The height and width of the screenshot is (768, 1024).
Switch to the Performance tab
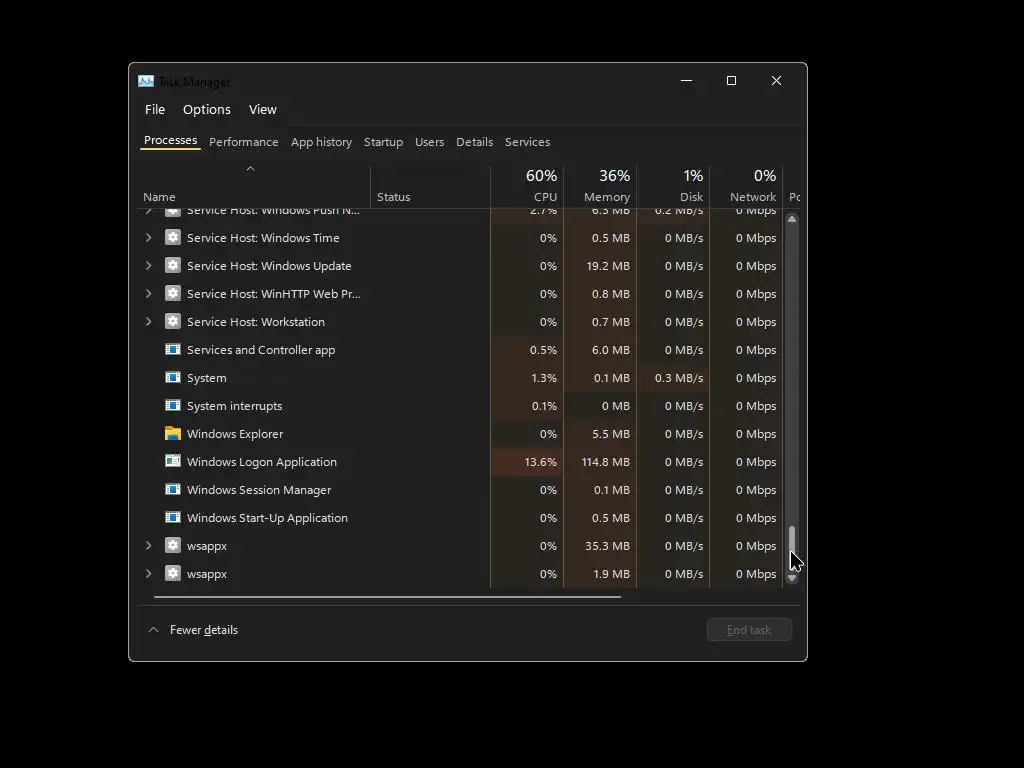pos(244,142)
